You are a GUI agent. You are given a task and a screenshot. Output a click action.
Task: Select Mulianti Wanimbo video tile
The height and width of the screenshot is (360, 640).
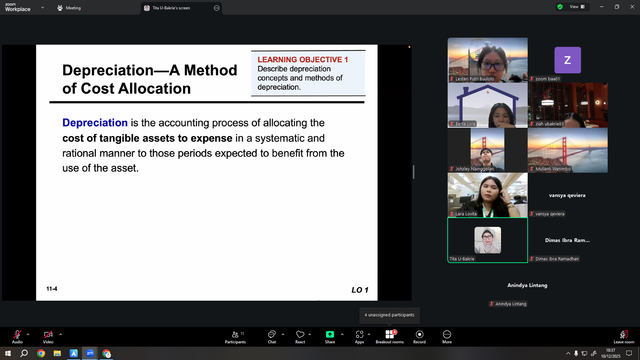567,150
